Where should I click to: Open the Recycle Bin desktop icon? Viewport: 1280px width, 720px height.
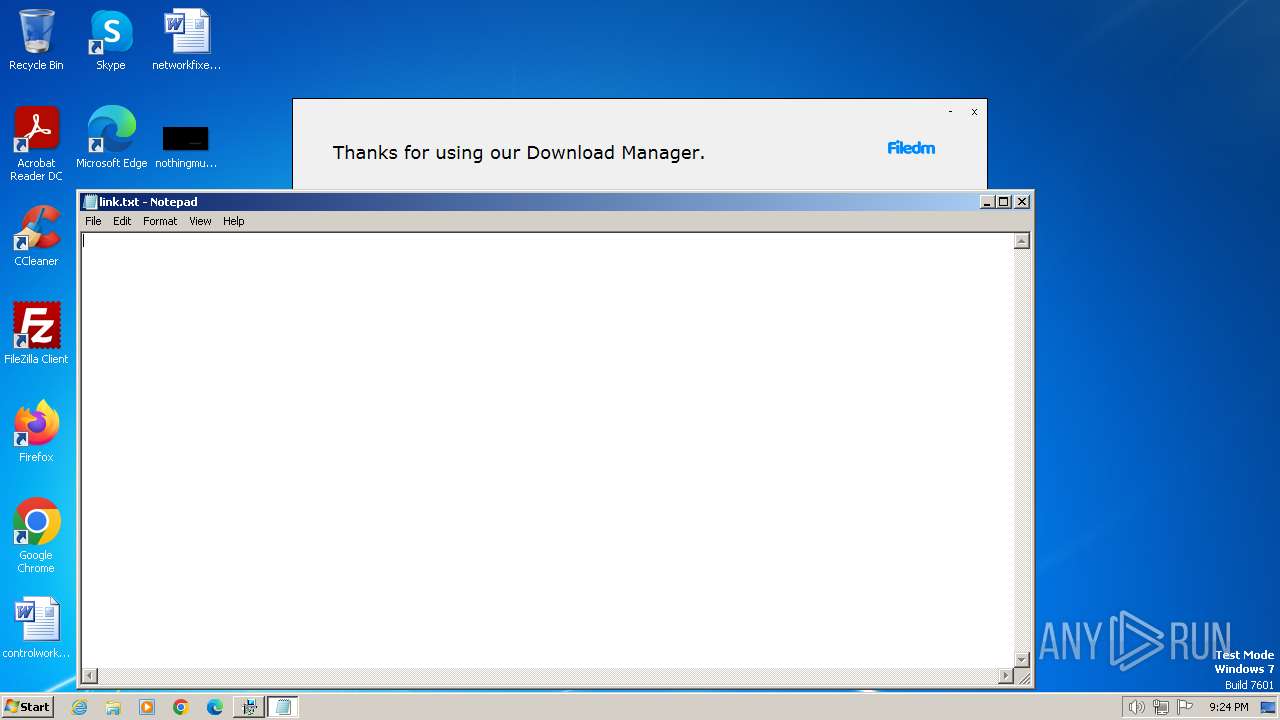pyautogui.click(x=36, y=40)
